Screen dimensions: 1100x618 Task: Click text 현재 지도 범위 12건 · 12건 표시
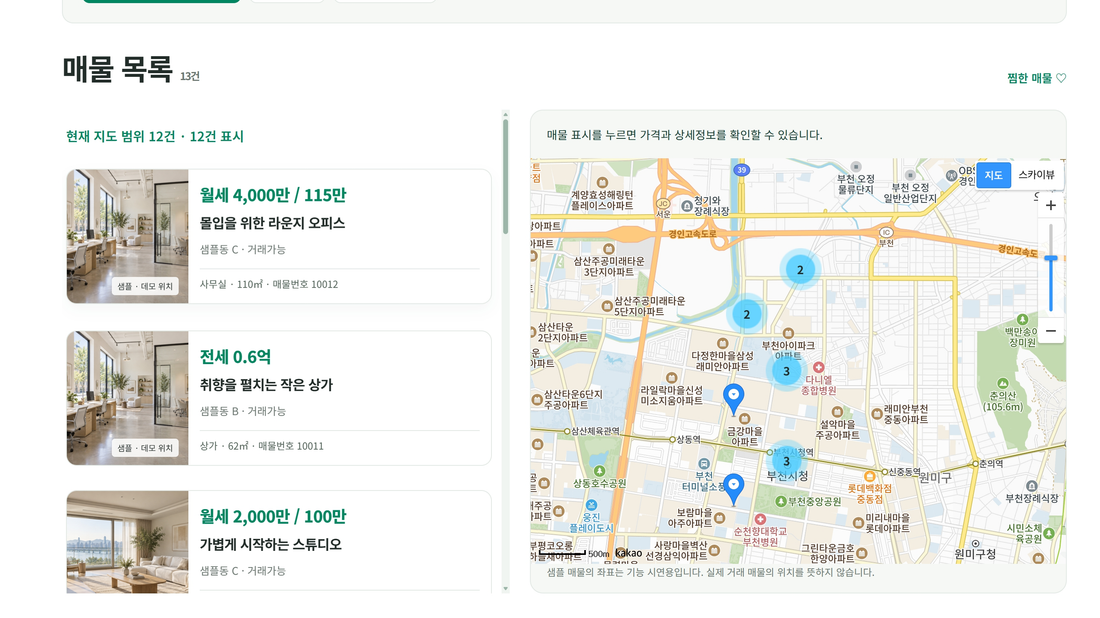click(x=155, y=136)
